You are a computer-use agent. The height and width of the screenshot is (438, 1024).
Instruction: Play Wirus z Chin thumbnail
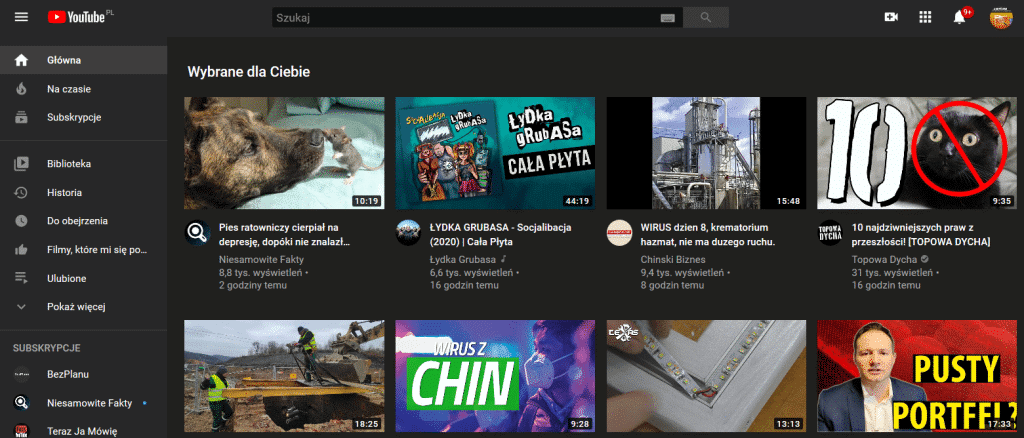pos(496,376)
